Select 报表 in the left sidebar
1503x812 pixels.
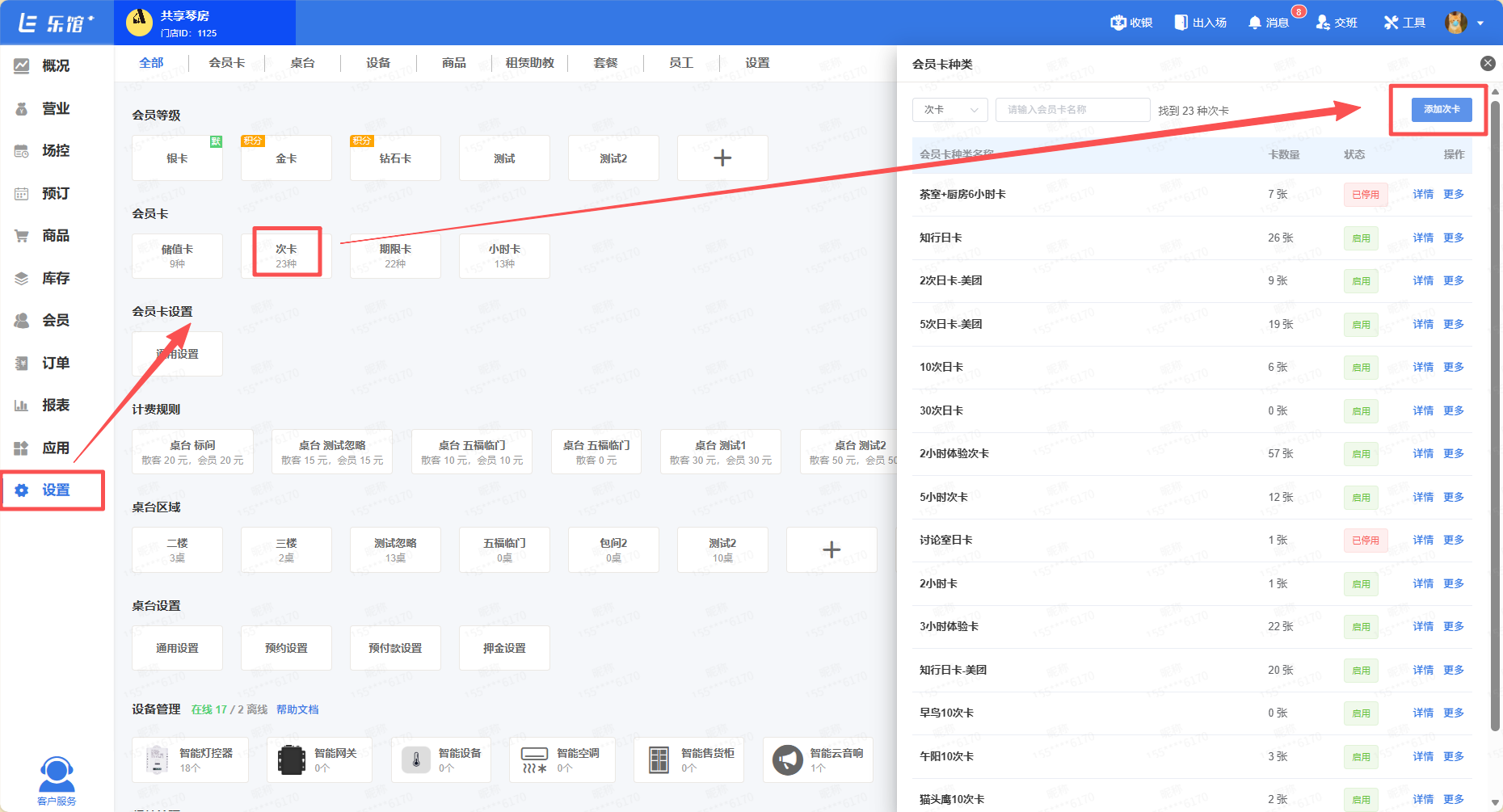click(x=55, y=405)
